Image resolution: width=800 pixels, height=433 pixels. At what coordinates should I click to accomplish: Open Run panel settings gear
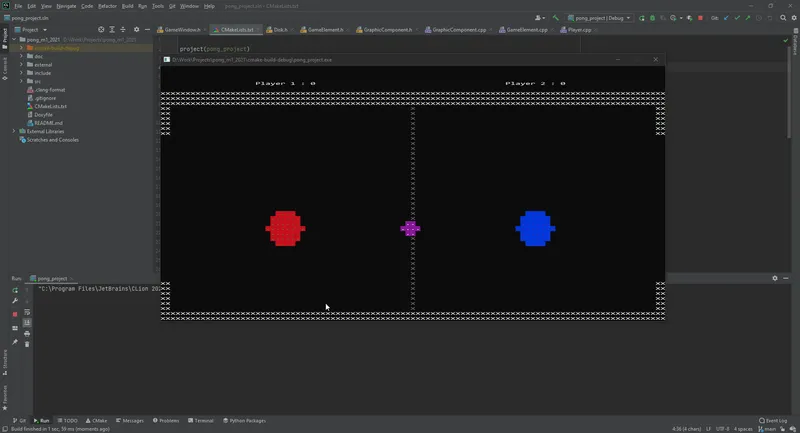click(774, 278)
